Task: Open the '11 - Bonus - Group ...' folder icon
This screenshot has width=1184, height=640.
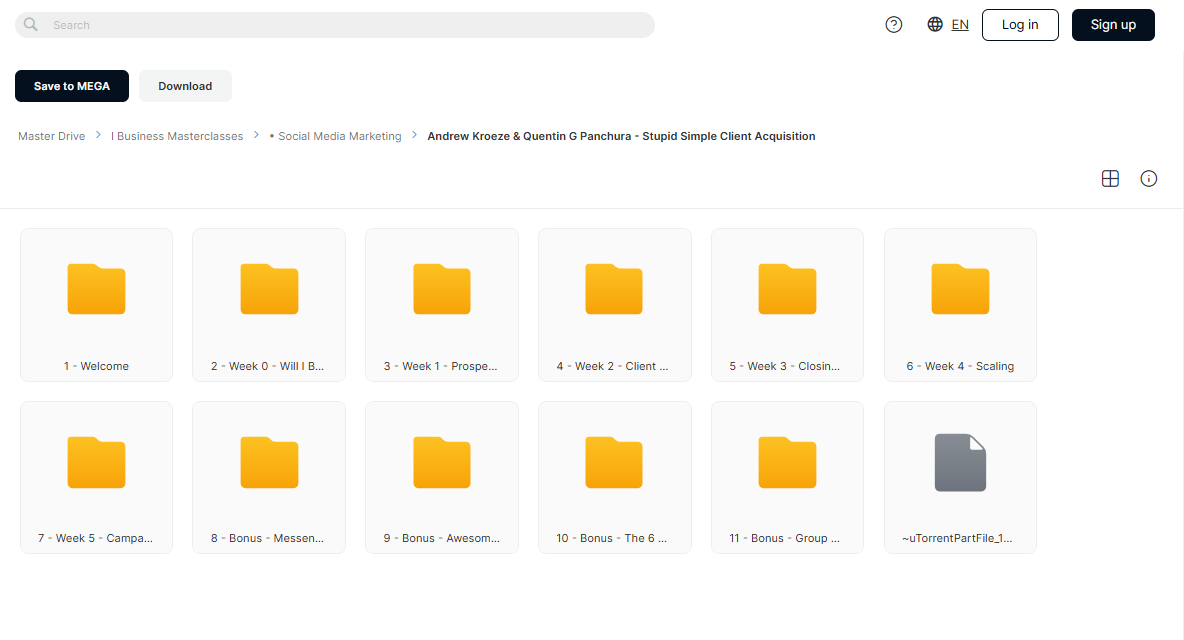Action: 788,463
